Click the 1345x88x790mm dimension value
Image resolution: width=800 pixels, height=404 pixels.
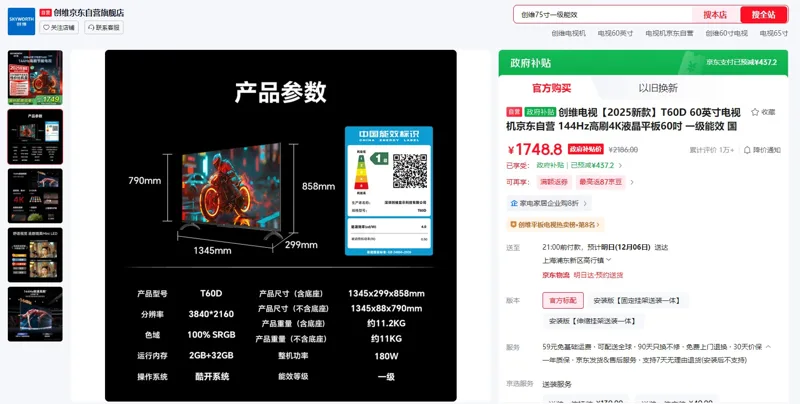pyautogui.click(x=386, y=309)
